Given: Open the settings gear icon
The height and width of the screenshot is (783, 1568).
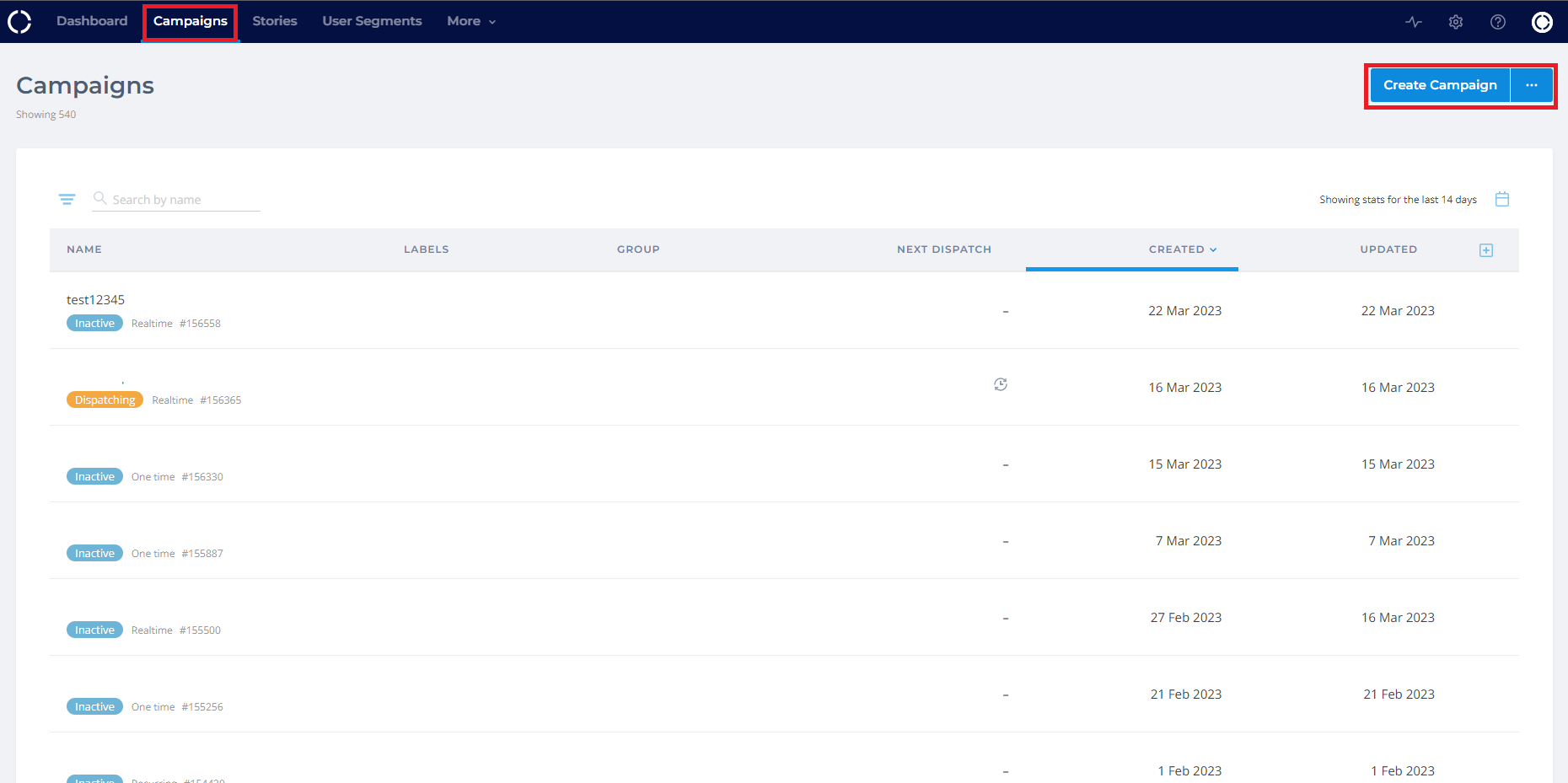Looking at the screenshot, I should [1456, 22].
